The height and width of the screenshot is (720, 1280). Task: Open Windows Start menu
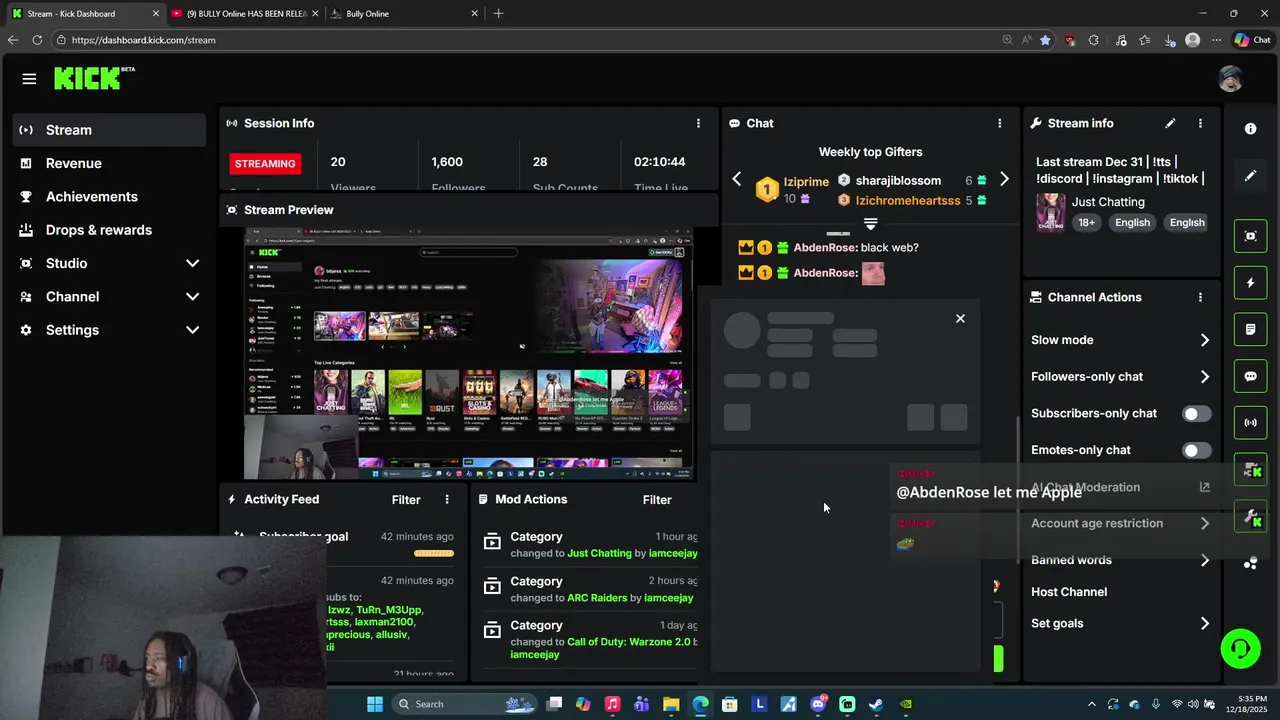tap(375, 704)
